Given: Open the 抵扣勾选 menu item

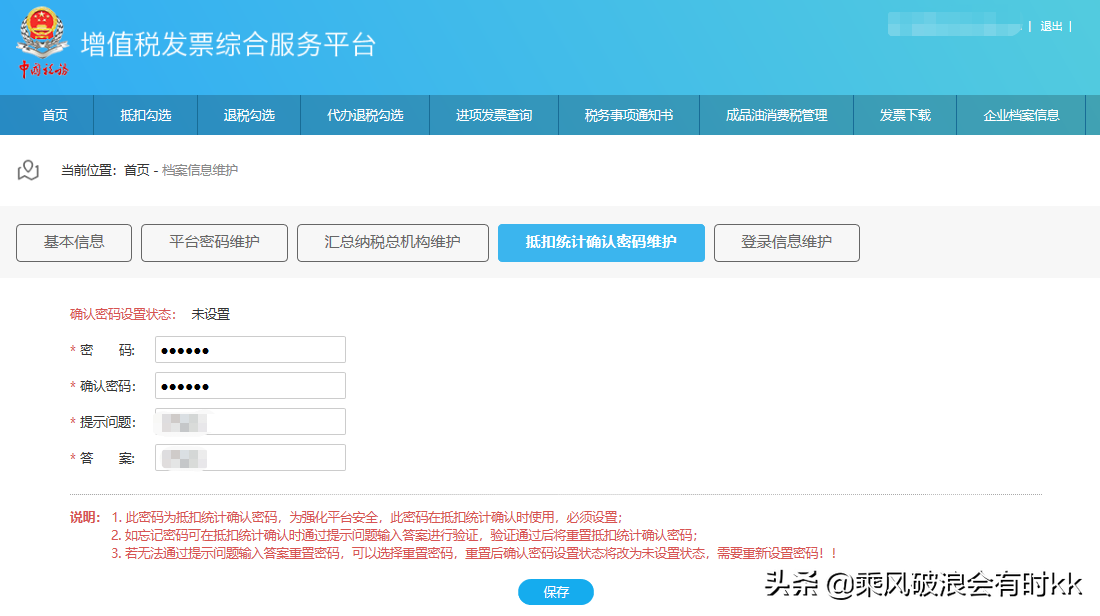Looking at the screenshot, I should point(143,114).
